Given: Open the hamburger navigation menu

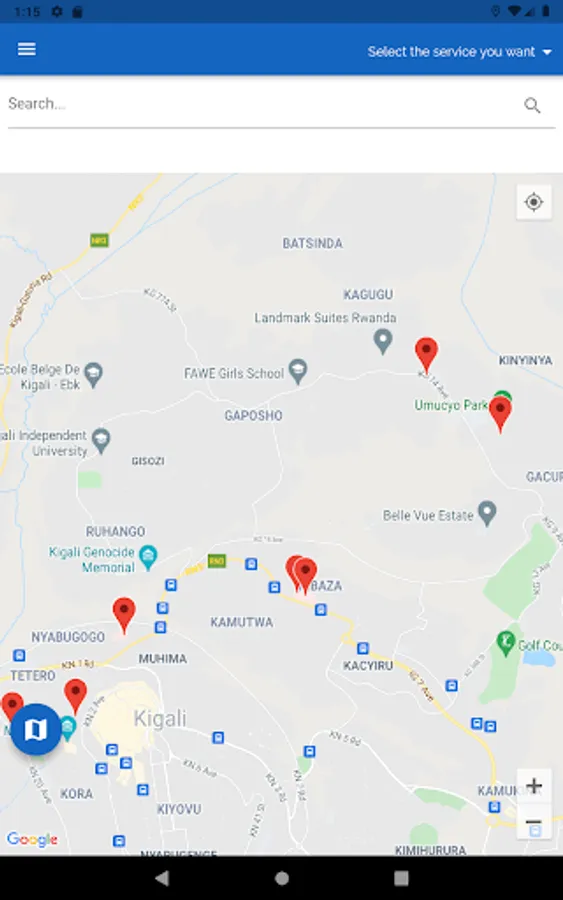Looking at the screenshot, I should click(26, 49).
